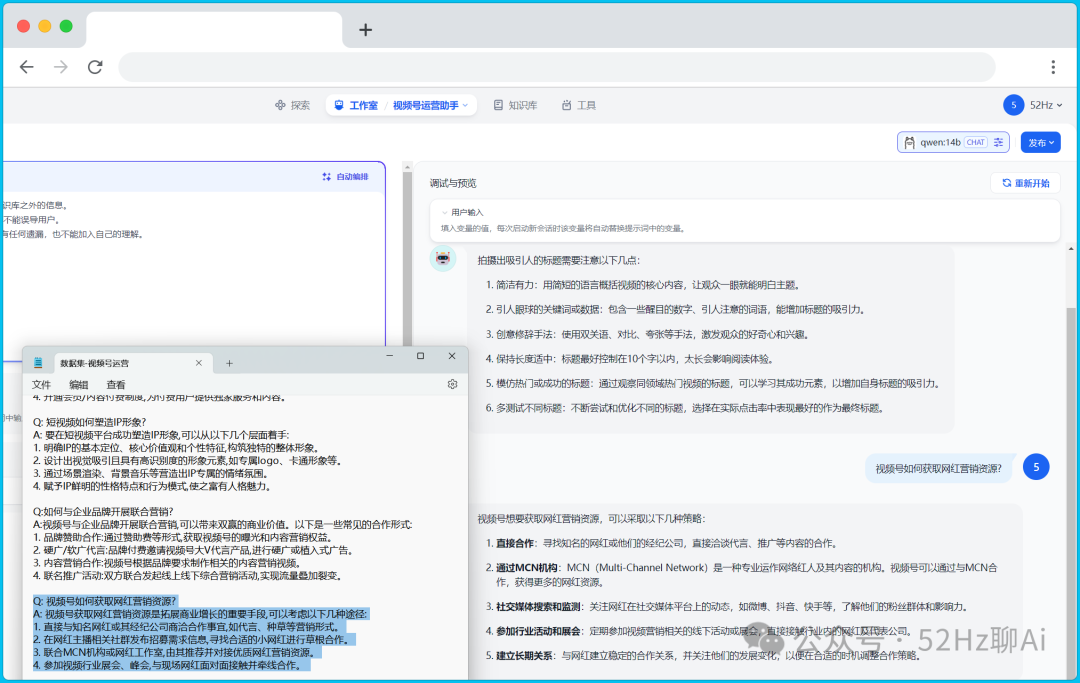Collapse the 用户输入 section

coord(462,213)
